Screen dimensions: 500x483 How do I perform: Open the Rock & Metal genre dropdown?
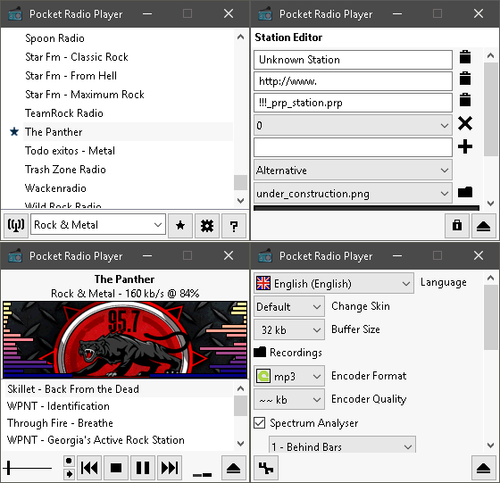[x=98, y=225]
